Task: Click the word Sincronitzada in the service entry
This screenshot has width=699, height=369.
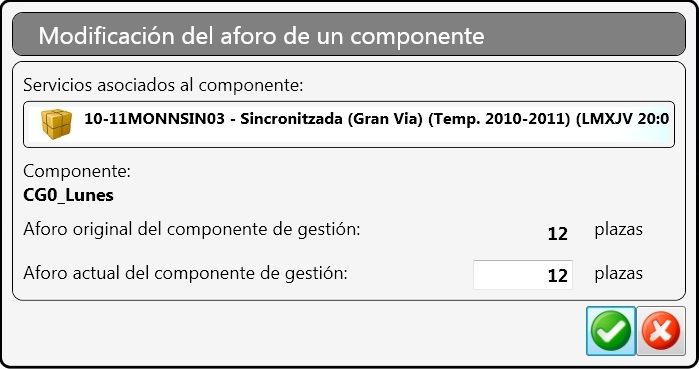Action: (x=291, y=119)
